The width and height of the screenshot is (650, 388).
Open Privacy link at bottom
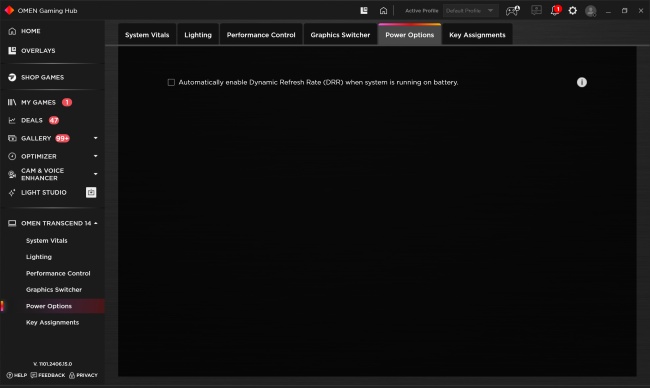tap(83, 375)
